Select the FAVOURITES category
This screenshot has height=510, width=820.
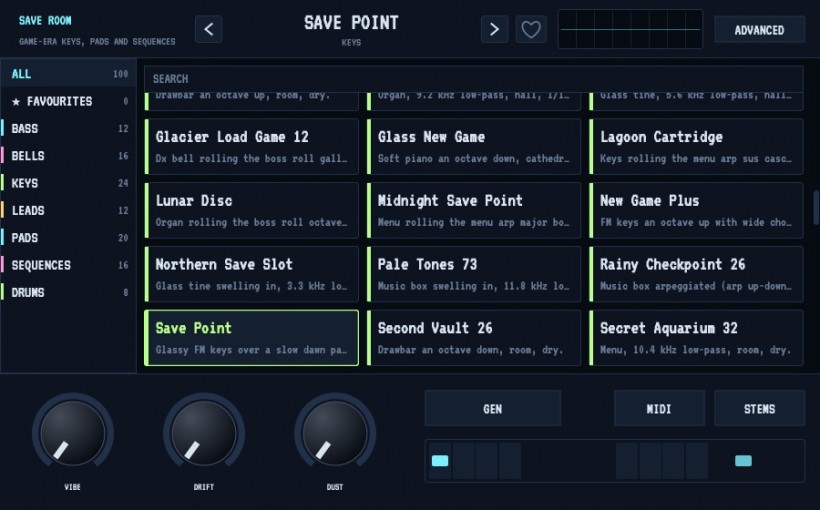pos(69,101)
